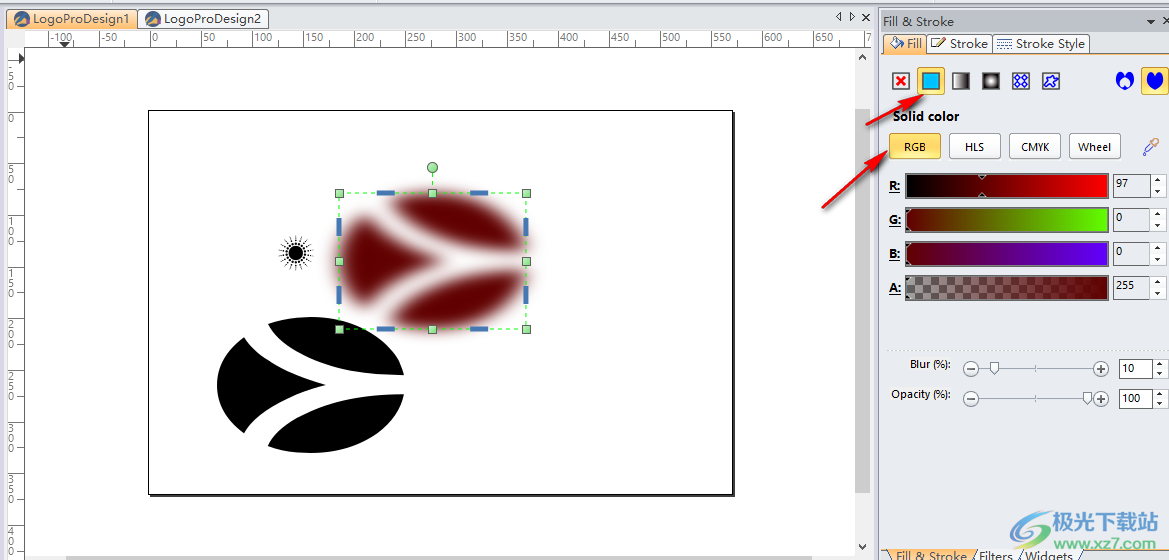Switch to the LogoProDesign1 document tab
This screenshot has height=560, width=1169.
(x=72, y=19)
